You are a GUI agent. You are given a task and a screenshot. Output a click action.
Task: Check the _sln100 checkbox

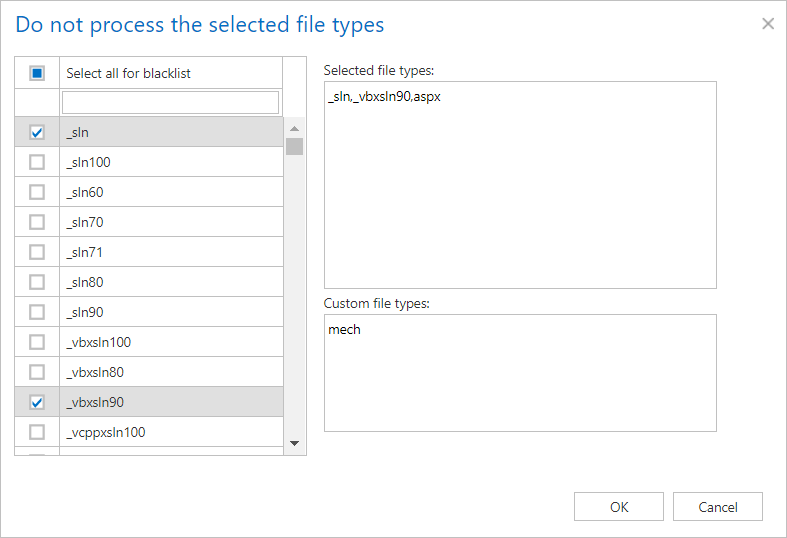[x=37, y=162]
